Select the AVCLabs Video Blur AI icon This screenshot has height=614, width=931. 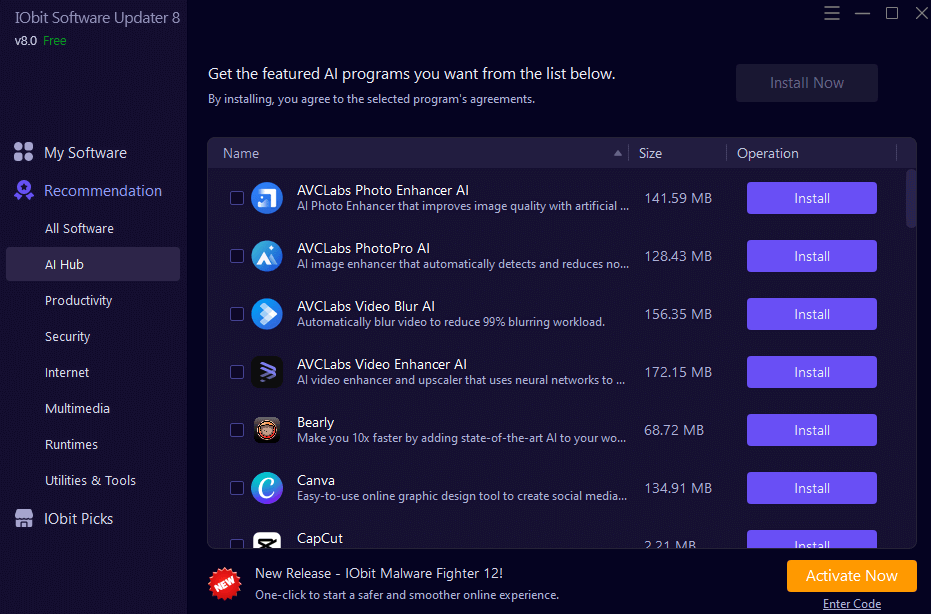coord(267,314)
